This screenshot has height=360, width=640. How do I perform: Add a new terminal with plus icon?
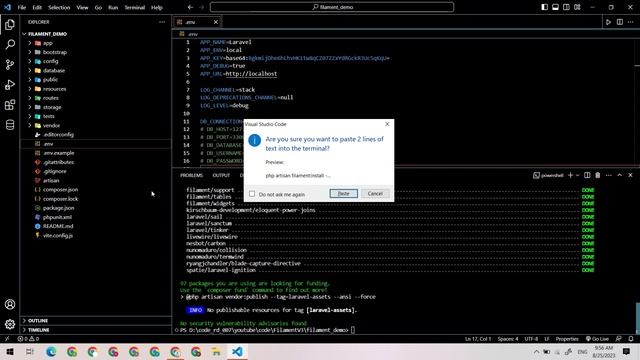coord(570,175)
